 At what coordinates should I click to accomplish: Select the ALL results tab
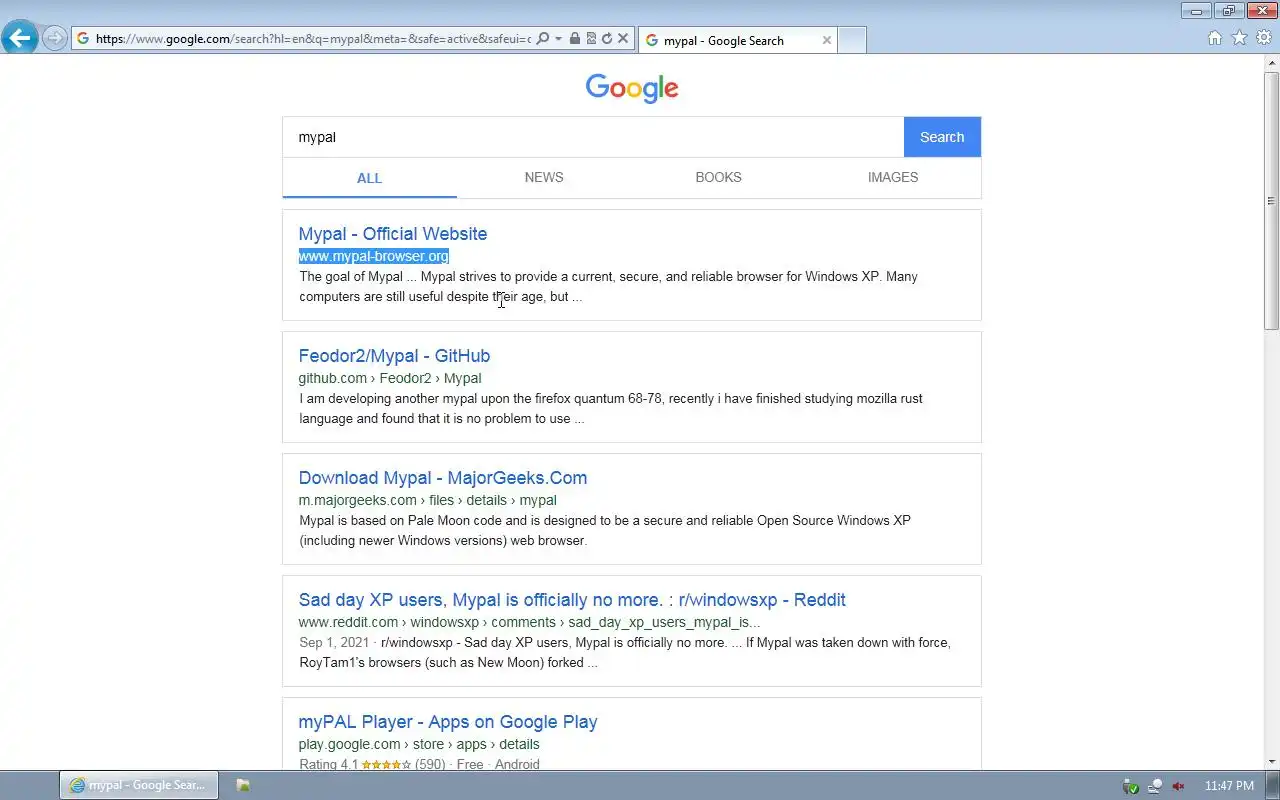(x=369, y=178)
